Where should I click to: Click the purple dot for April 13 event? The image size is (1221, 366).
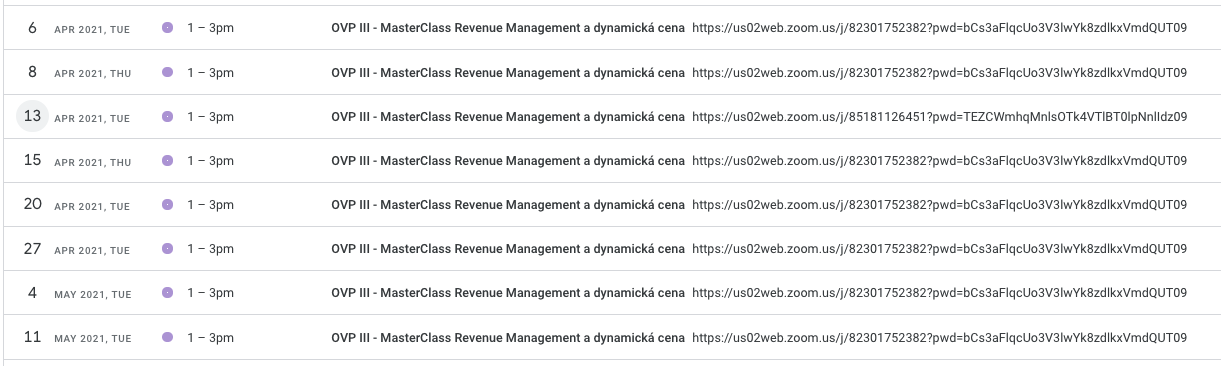(x=167, y=116)
